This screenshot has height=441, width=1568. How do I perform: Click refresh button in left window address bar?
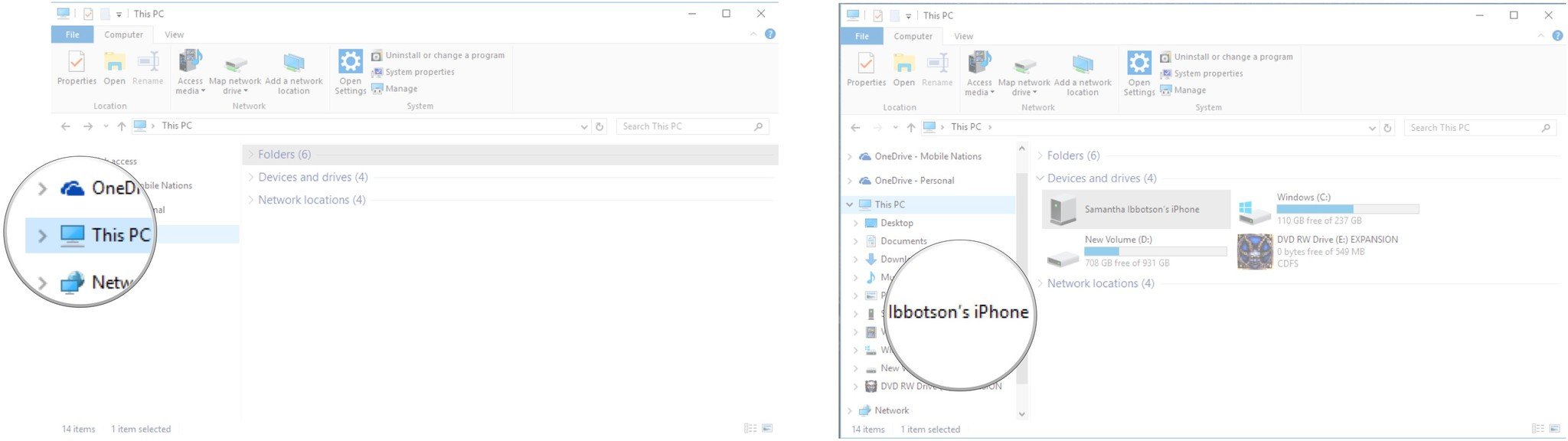(600, 126)
